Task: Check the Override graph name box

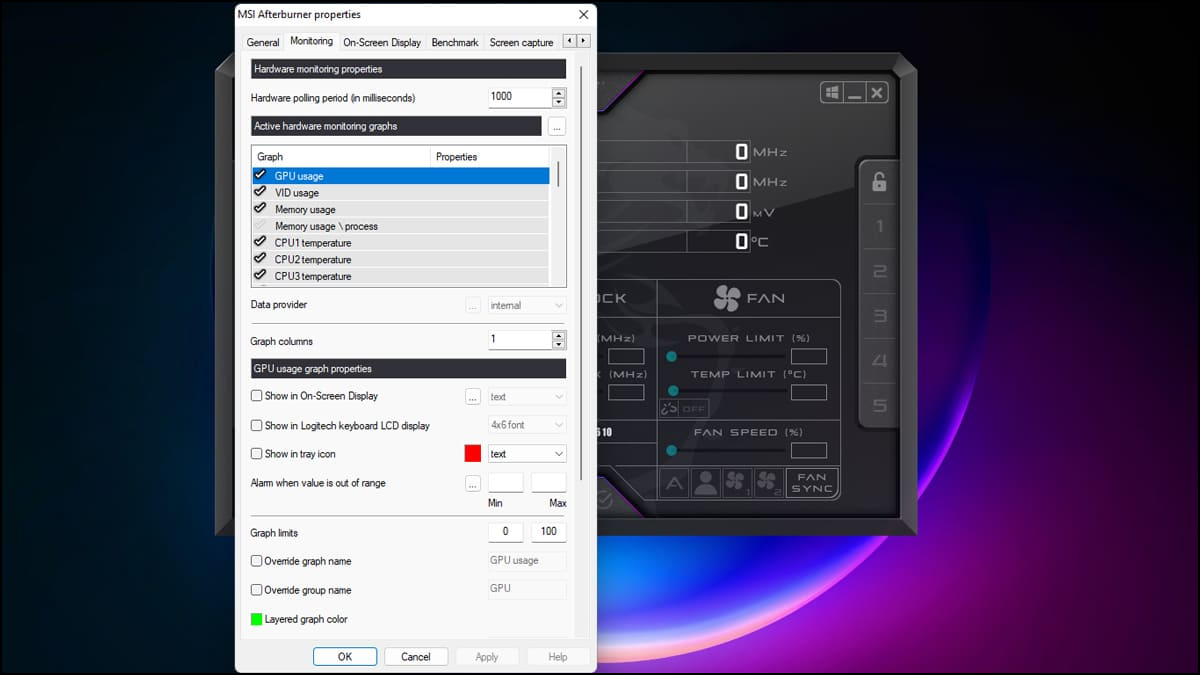Action: pos(257,561)
